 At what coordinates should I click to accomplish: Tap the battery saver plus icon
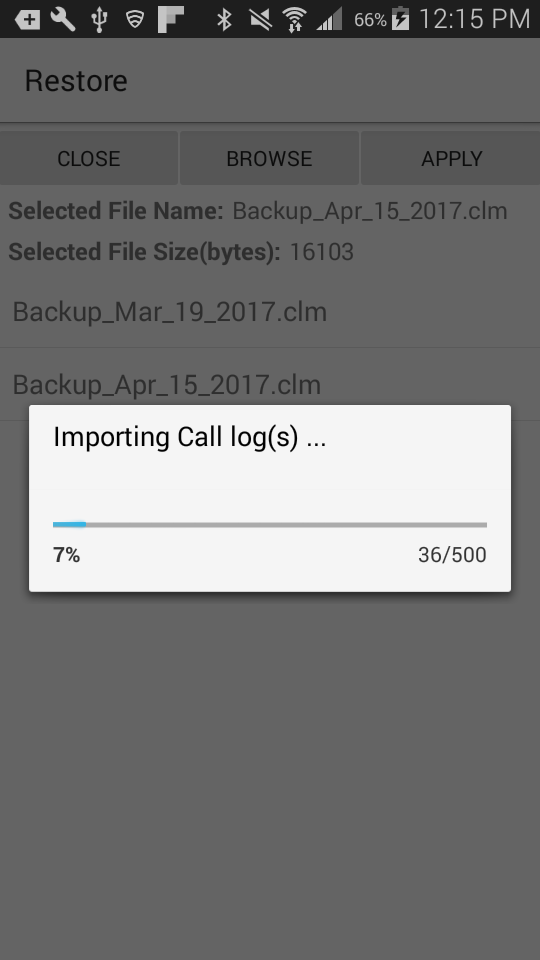coord(28,20)
